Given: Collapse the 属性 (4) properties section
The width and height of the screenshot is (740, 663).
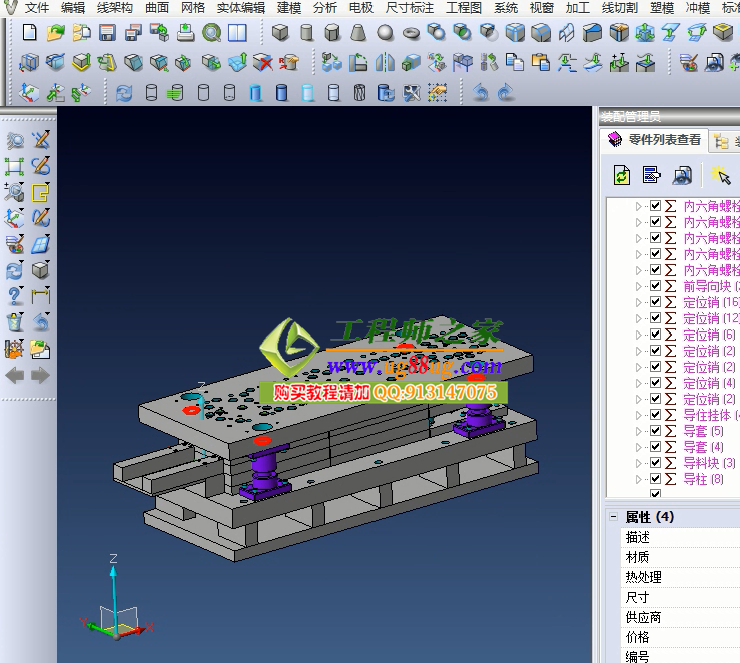Looking at the screenshot, I should coord(612,517).
